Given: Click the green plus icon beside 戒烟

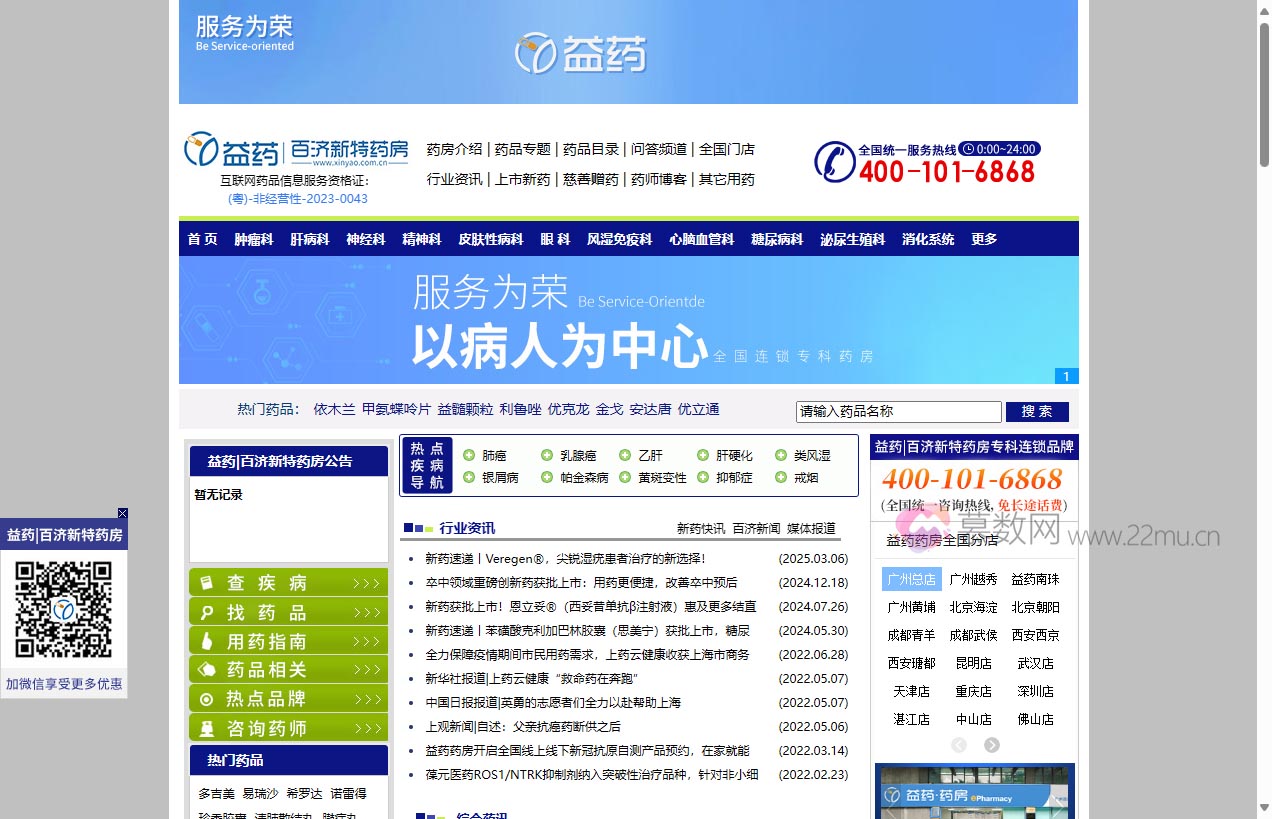Looking at the screenshot, I should pos(781,477).
